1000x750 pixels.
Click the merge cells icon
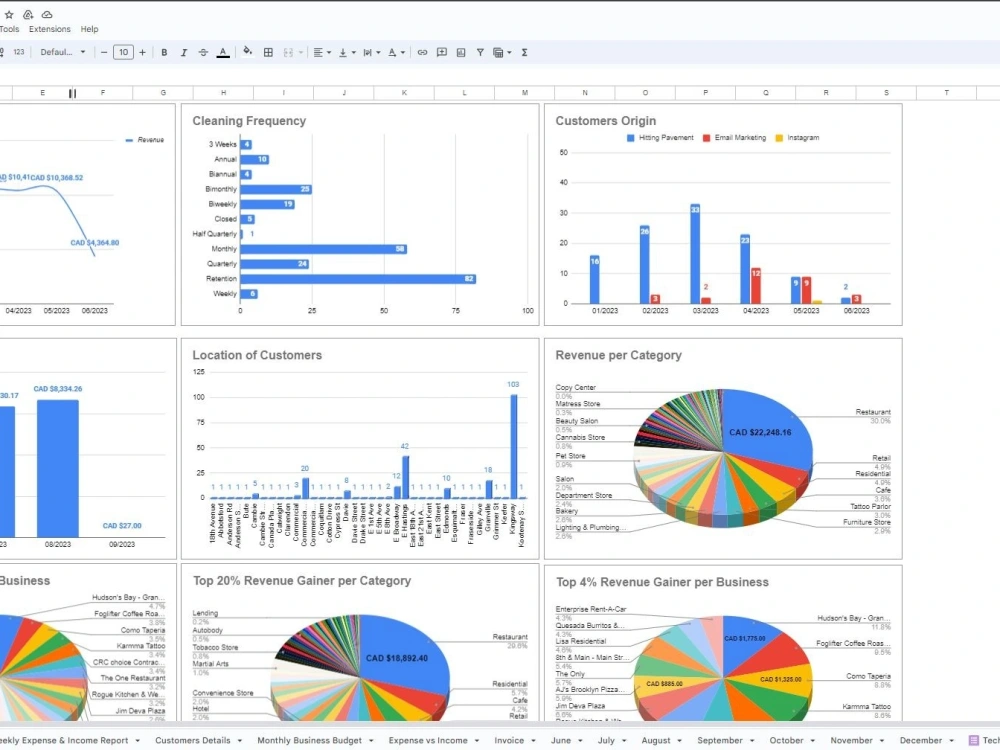288,52
